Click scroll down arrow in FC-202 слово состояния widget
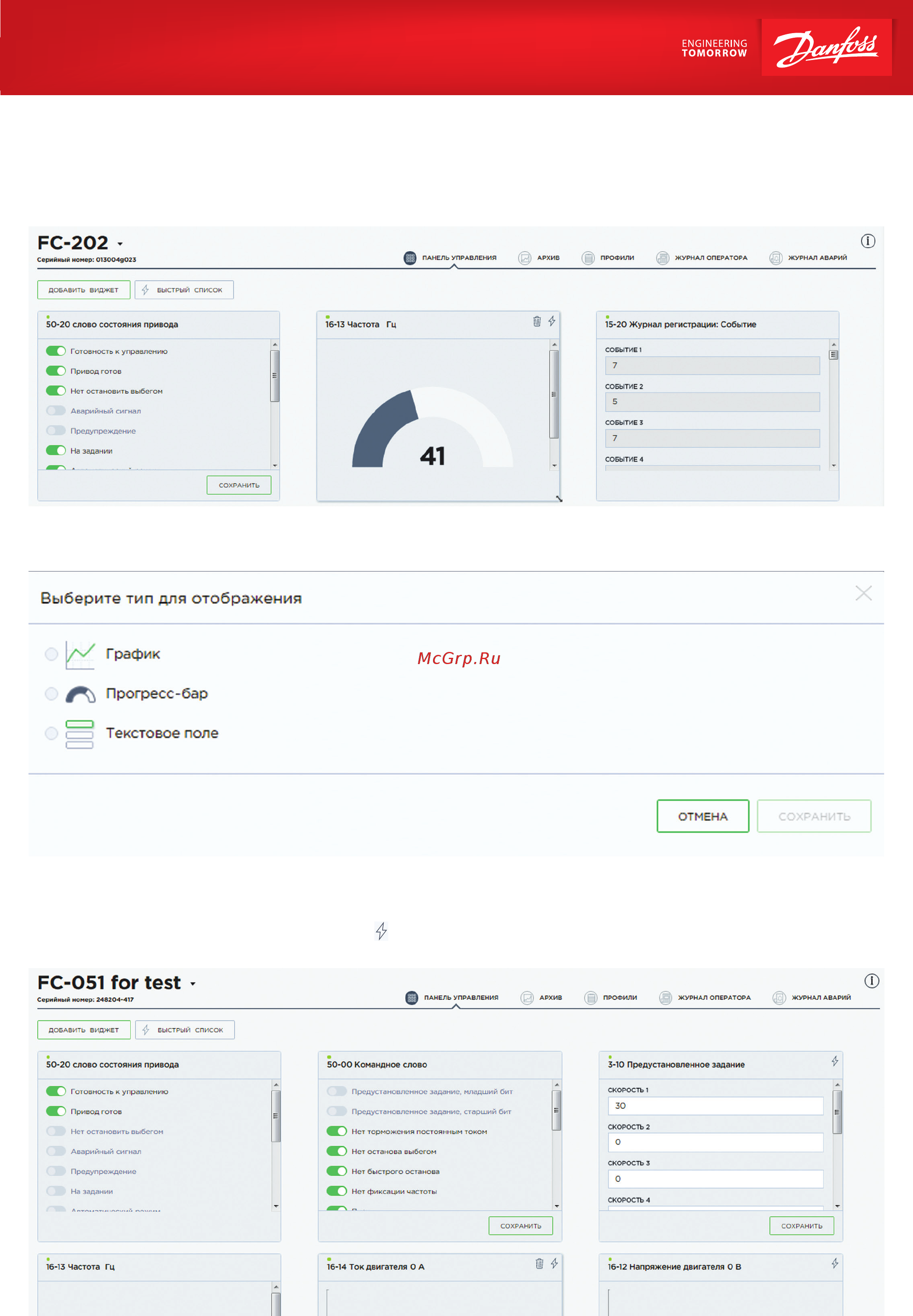The width and height of the screenshot is (913, 1316). click(275, 466)
